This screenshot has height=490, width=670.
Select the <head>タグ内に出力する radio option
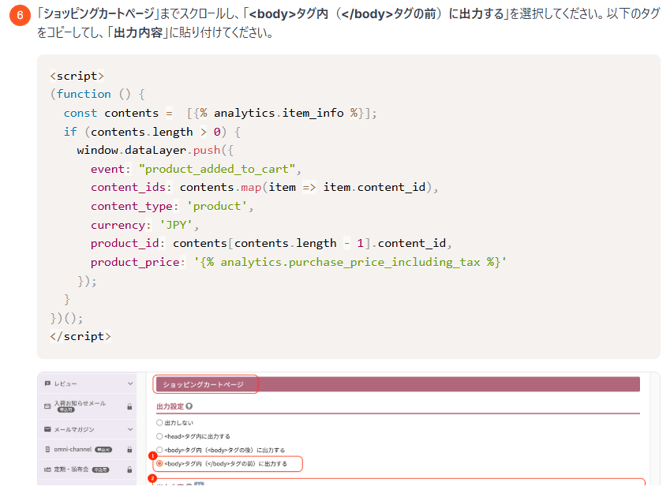click(160, 436)
